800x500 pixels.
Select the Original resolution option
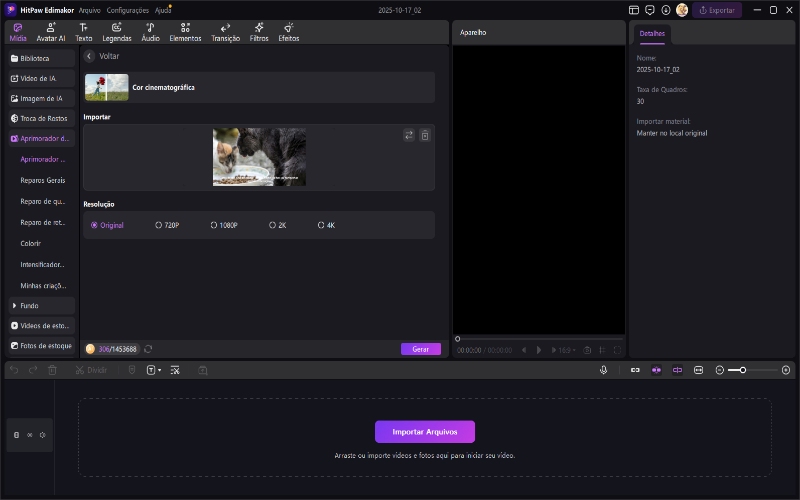[107, 225]
